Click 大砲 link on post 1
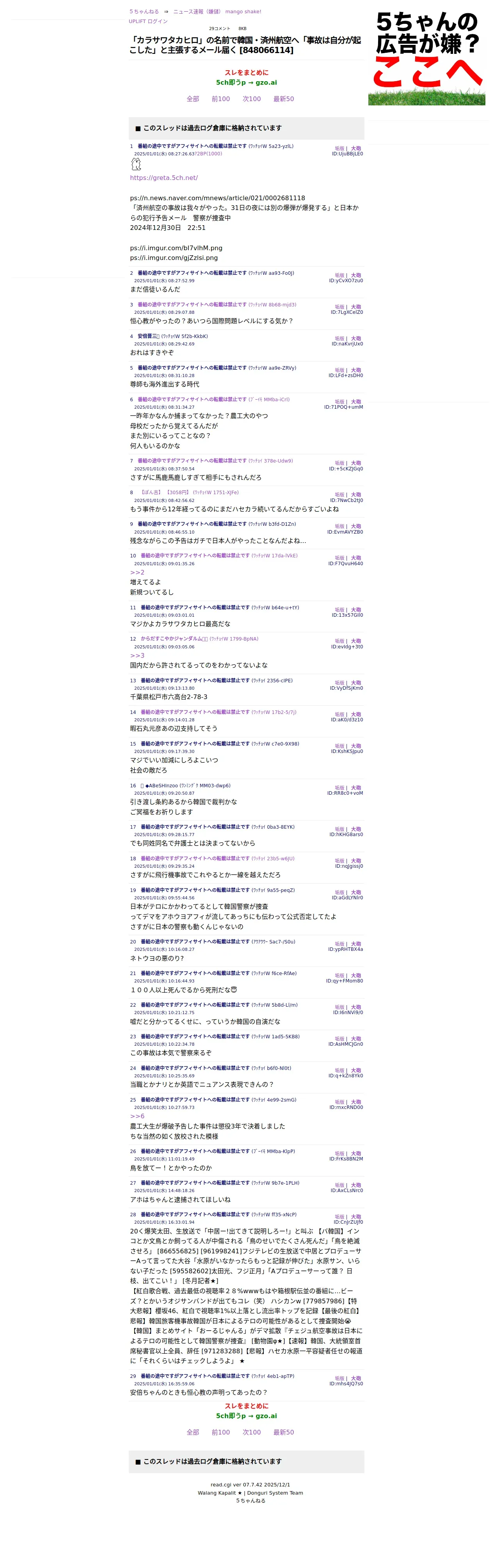The width and height of the screenshot is (501, 1568). click(x=356, y=148)
